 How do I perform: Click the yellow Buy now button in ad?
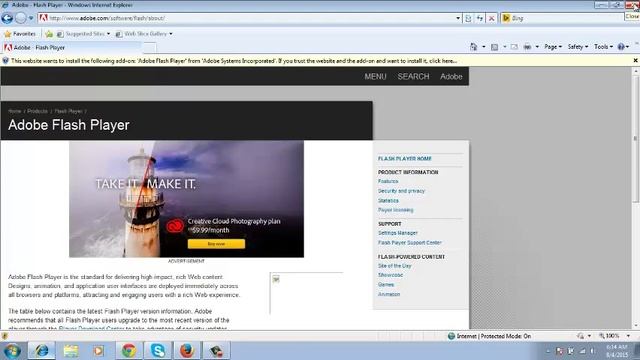[x=216, y=244]
